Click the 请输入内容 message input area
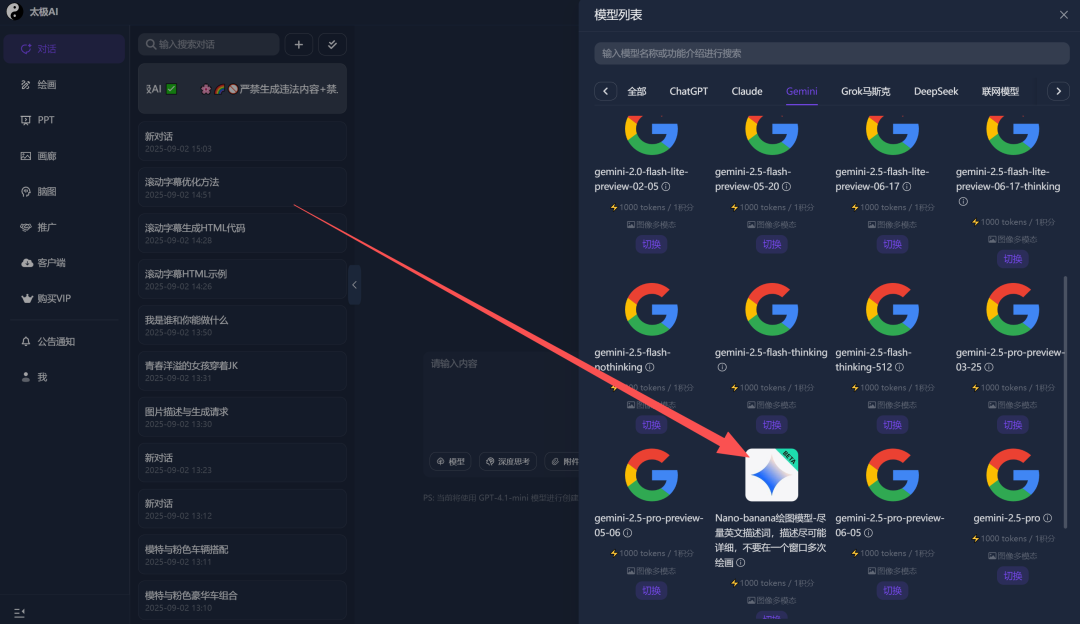 click(501, 399)
